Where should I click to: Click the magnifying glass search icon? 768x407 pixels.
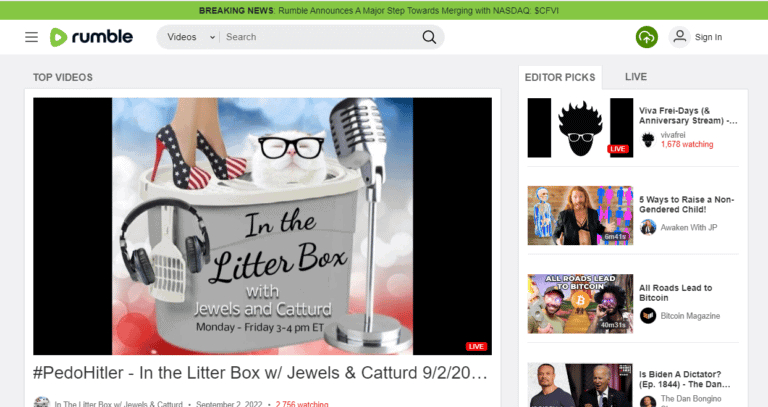click(429, 37)
